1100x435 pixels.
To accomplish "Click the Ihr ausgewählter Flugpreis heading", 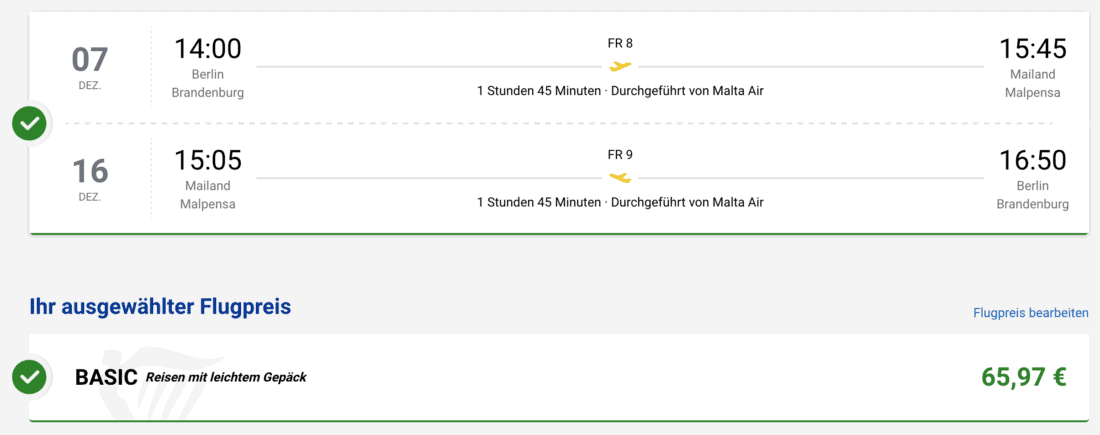I will point(160,307).
